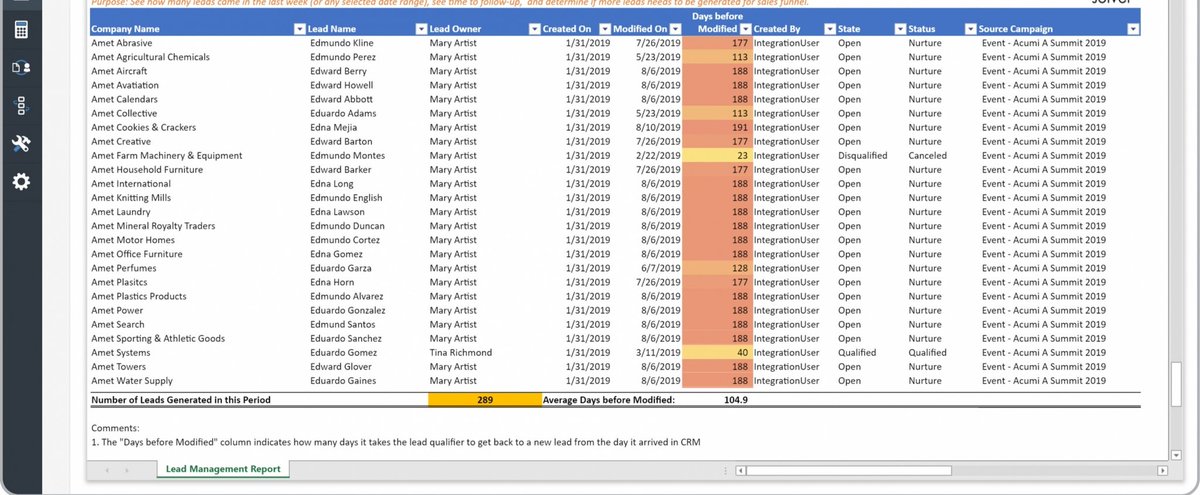Image resolution: width=1200 pixels, height=495 pixels.
Task: Open the hierarchy structure sidebar icon
Action: [x=21, y=106]
